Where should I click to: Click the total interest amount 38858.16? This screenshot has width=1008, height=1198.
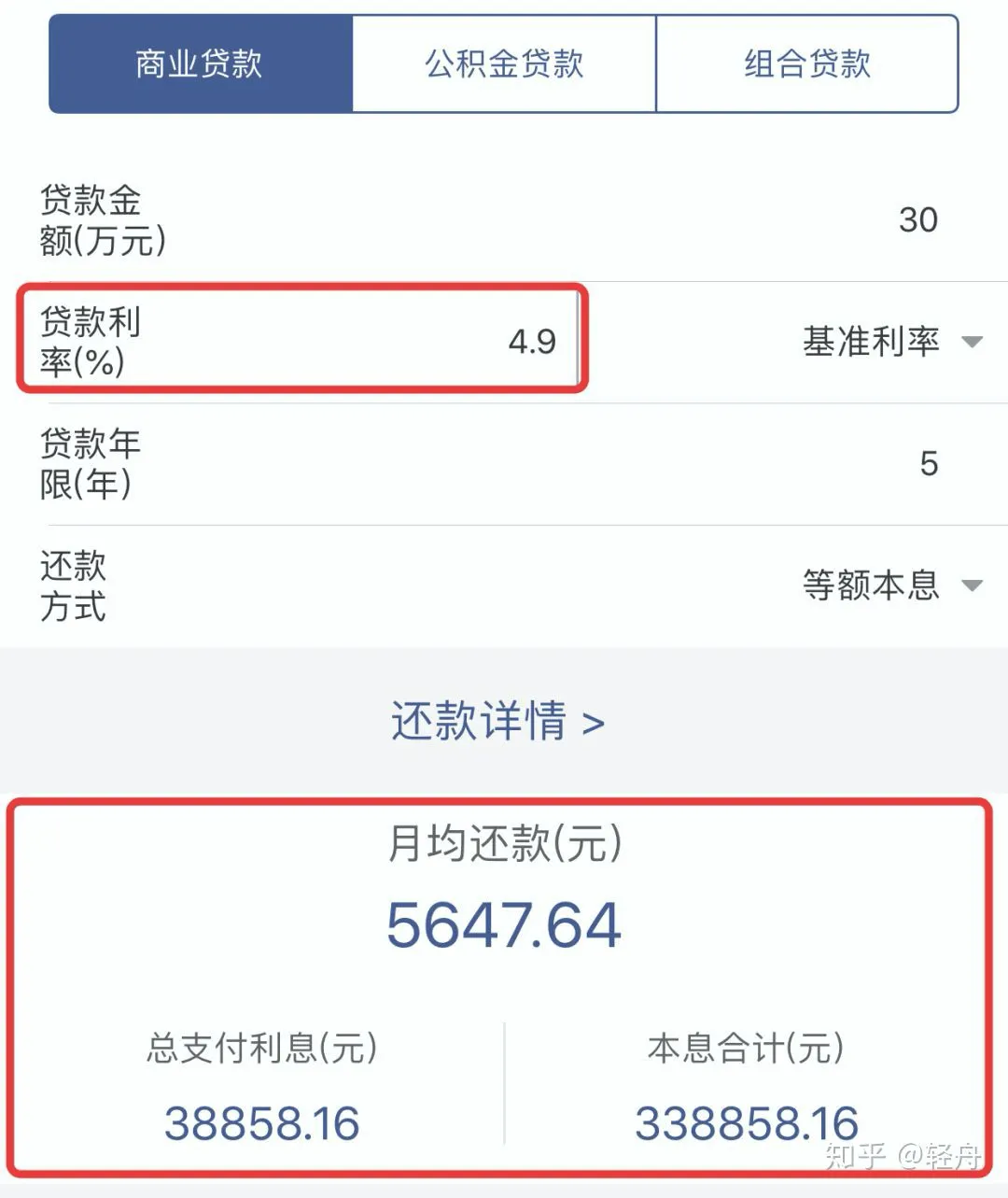(x=262, y=1123)
